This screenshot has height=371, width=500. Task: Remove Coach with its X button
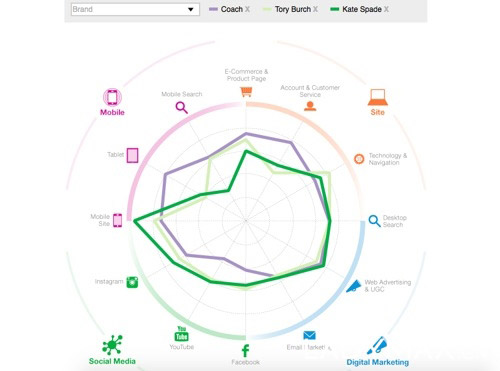[247, 9]
